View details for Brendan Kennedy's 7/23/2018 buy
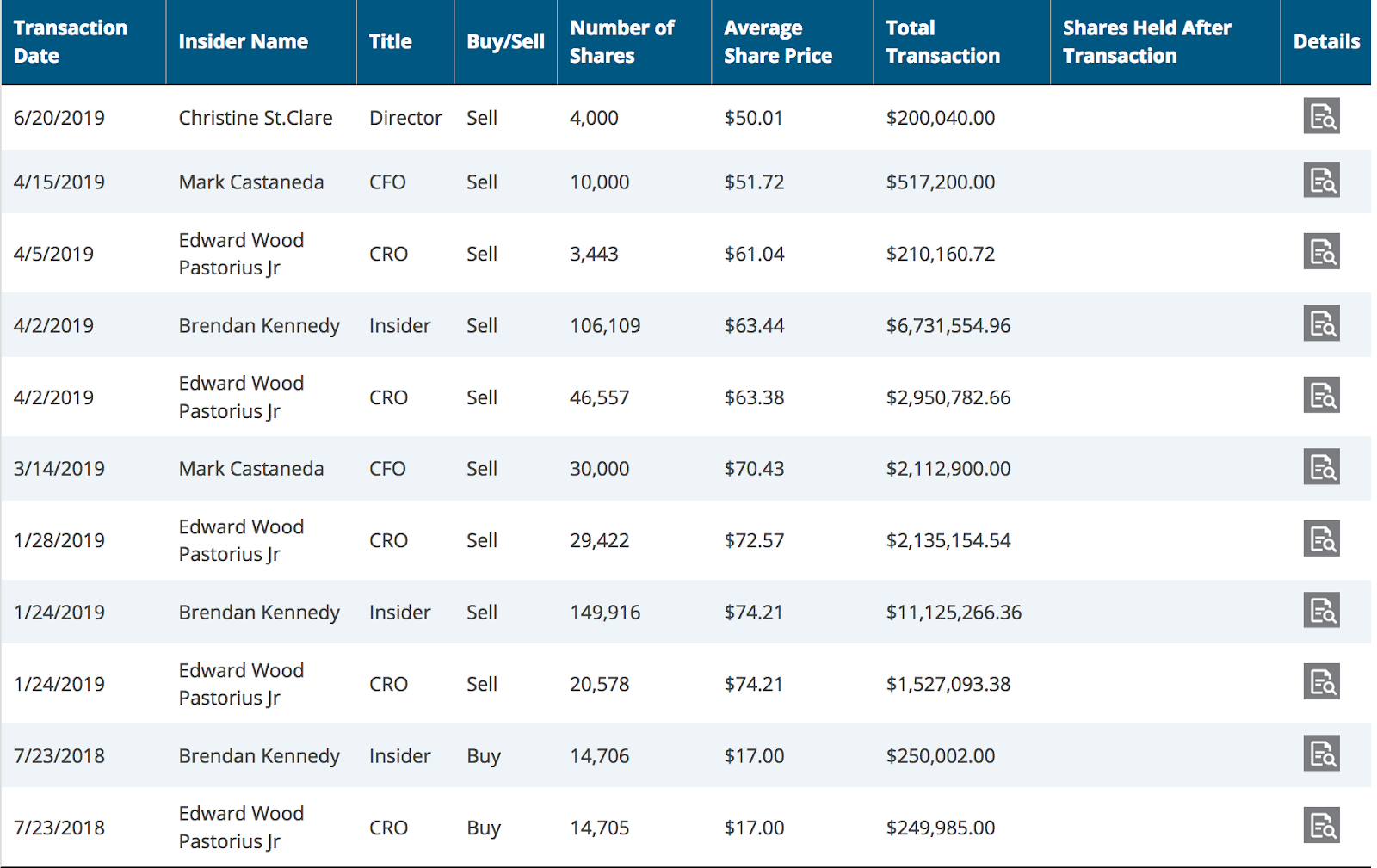1377x868 pixels. pyautogui.click(x=1321, y=754)
